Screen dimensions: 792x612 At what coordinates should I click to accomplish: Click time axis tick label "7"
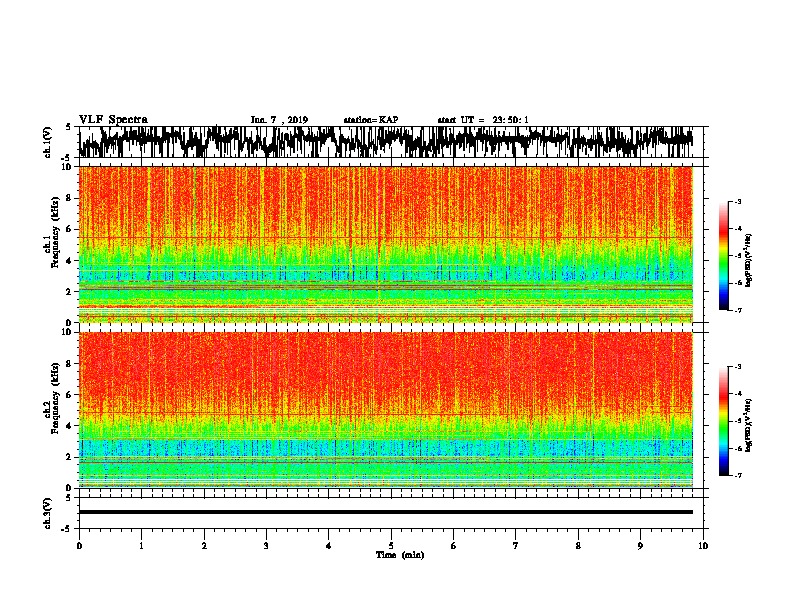[516, 546]
